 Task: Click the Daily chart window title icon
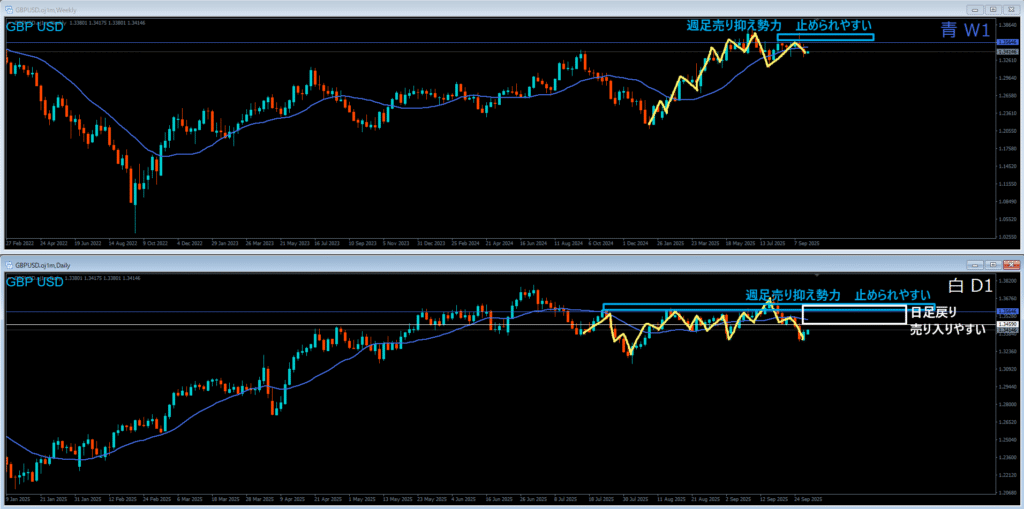point(8,264)
